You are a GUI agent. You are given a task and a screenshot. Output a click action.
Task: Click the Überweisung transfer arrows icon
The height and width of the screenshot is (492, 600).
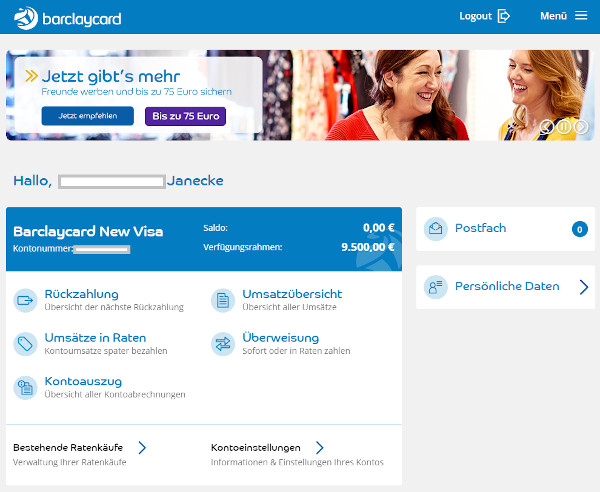tap(223, 344)
